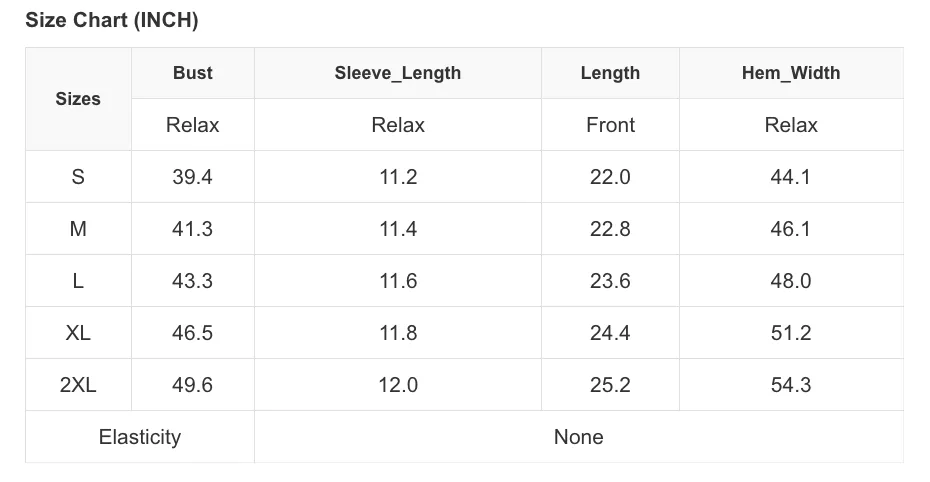Click the Size Chart (INCH) heading
The width and height of the screenshot is (930, 482).
(x=112, y=20)
